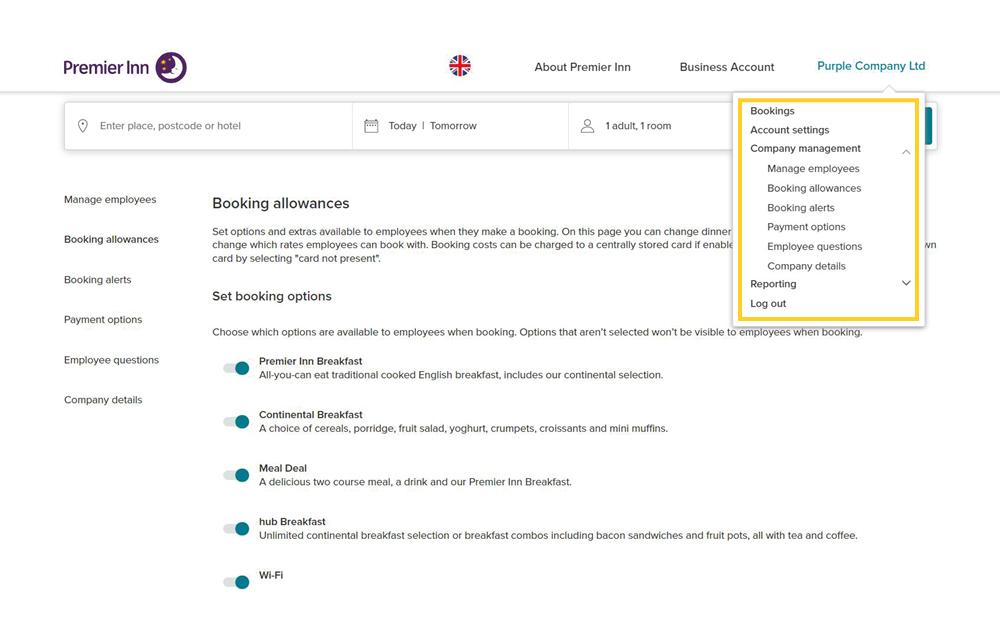Open the Business Account link
1000x640 pixels.
pyautogui.click(x=727, y=67)
